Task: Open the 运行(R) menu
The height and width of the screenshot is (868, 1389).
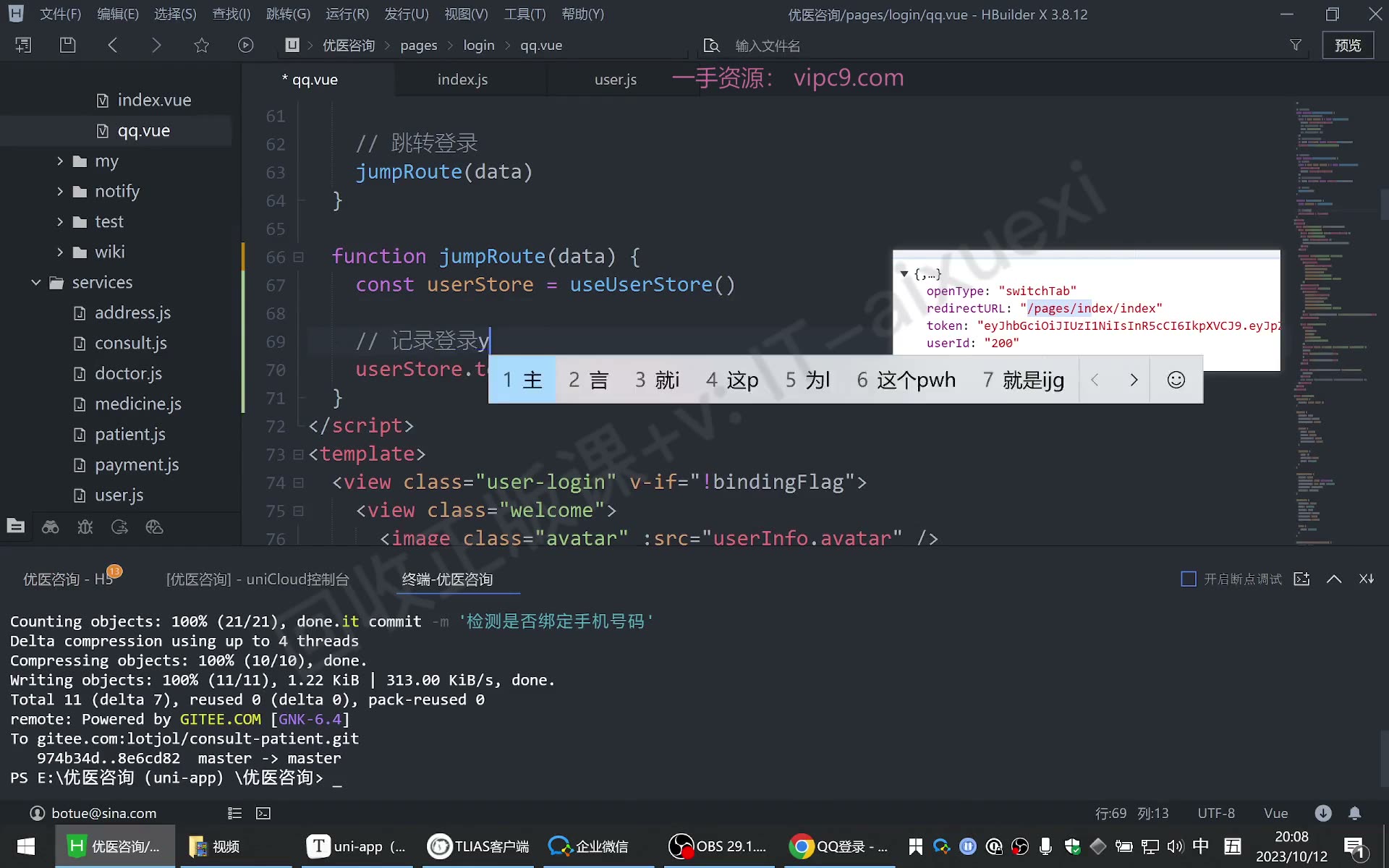Action: pos(347,14)
